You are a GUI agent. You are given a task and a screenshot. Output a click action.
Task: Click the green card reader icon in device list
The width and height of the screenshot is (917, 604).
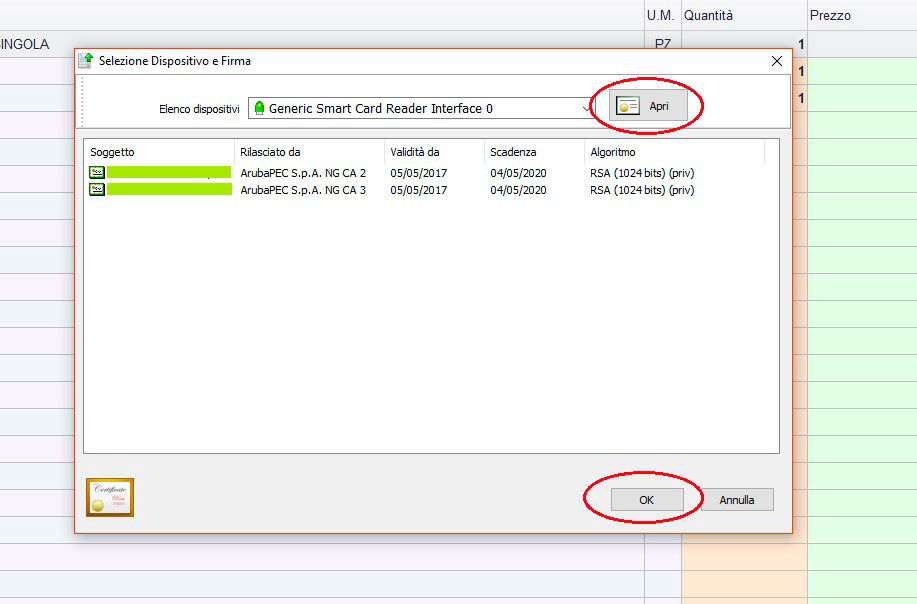tap(260, 108)
